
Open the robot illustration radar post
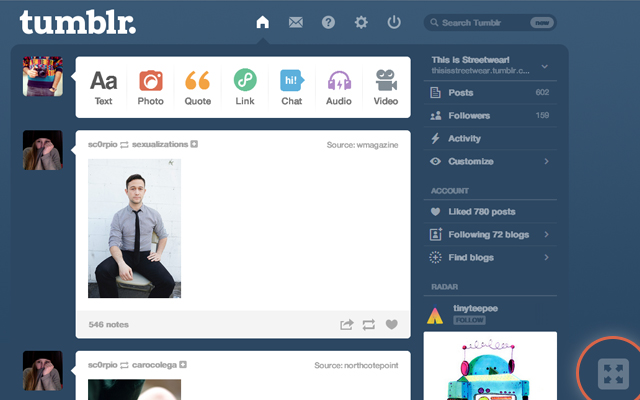click(490, 366)
